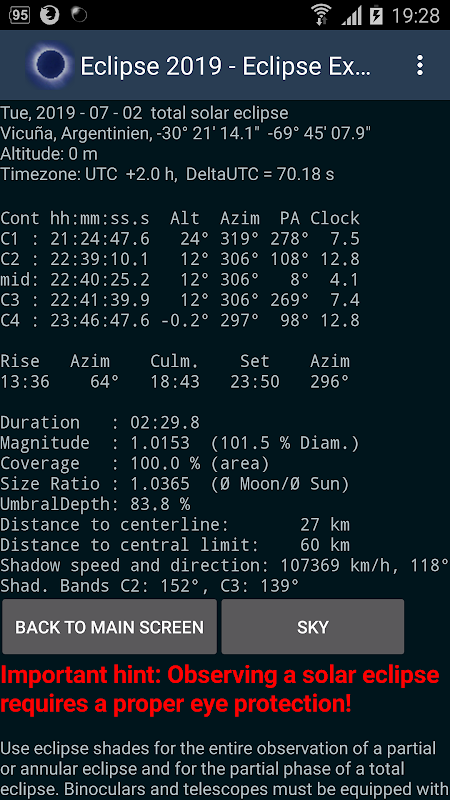Viewport: 450px width, 800px height.
Task: Tap the Vicuña location coordinates line
Action: tap(186, 133)
